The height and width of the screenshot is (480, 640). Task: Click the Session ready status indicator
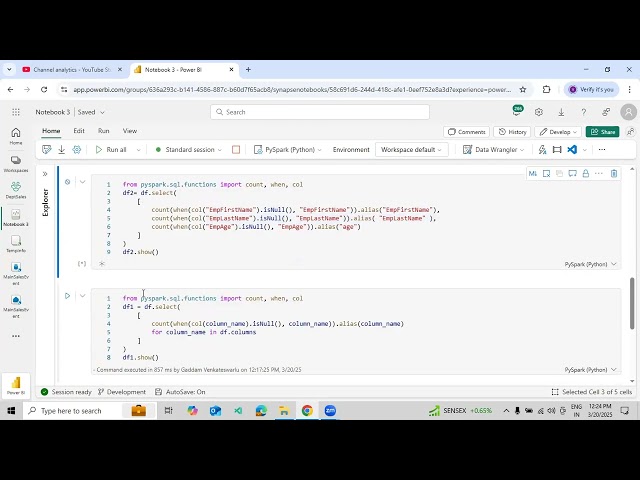(67, 392)
